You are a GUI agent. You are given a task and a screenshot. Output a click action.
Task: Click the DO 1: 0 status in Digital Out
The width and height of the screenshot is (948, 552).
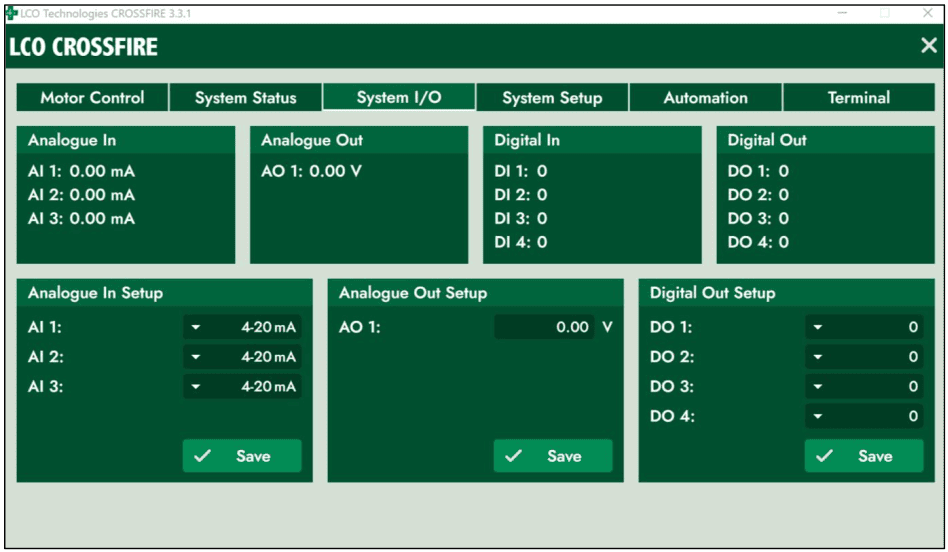point(758,171)
